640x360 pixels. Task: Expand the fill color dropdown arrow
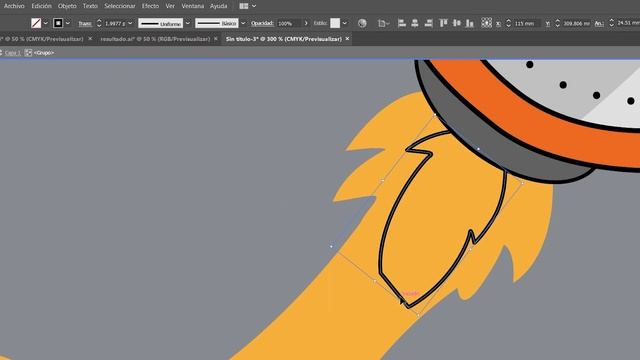[45, 23]
